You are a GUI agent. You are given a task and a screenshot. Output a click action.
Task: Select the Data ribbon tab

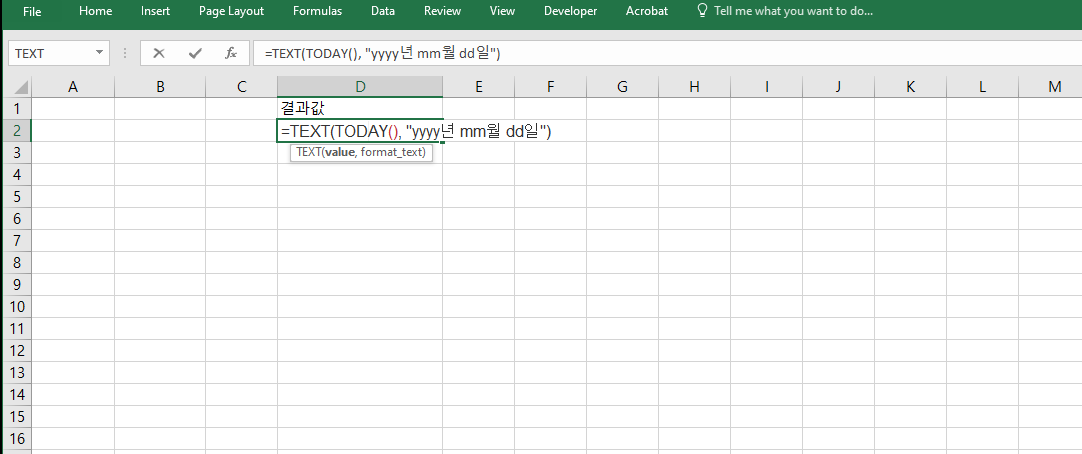tap(383, 11)
